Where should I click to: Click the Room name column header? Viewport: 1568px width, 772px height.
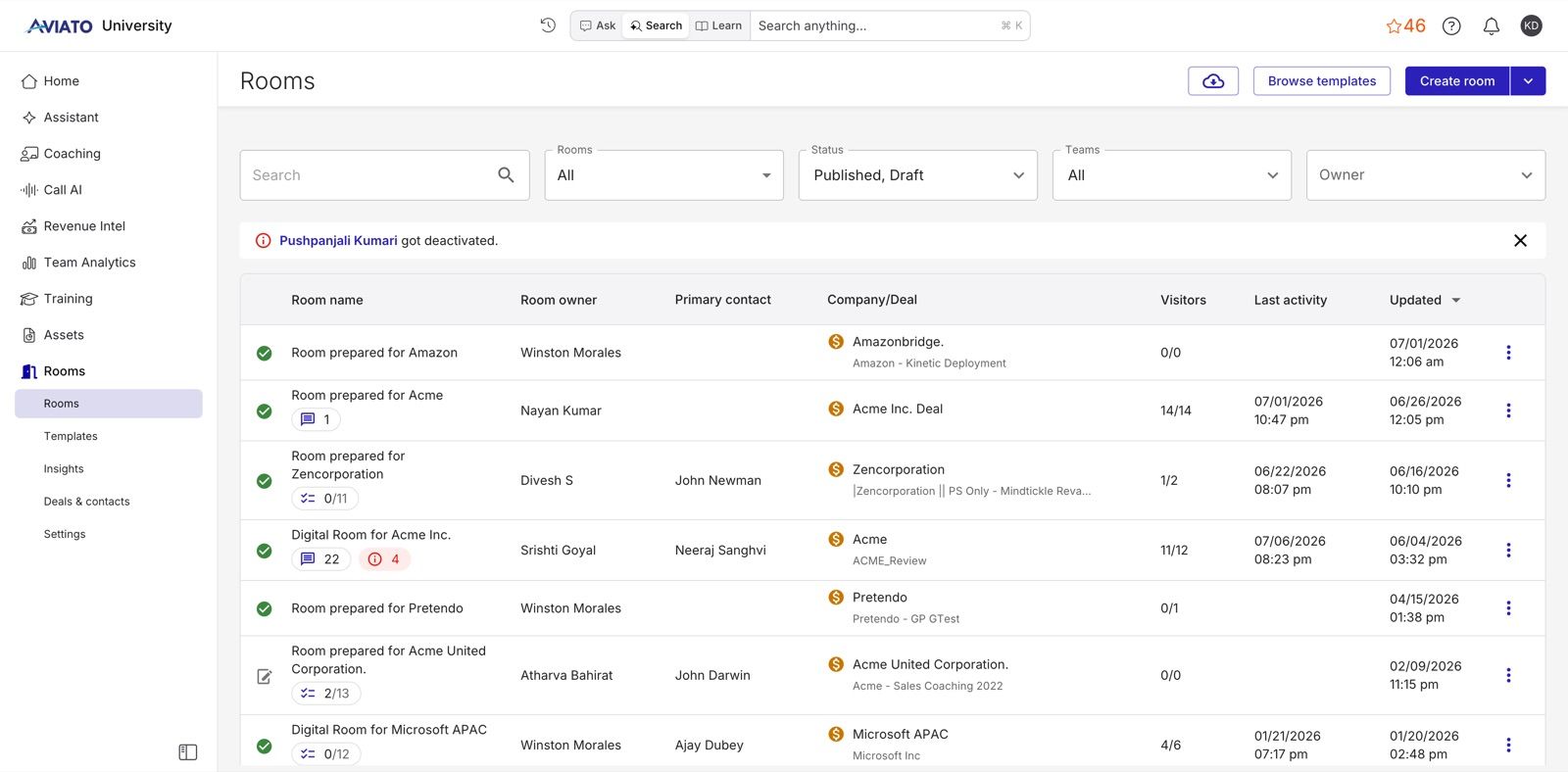(326, 300)
